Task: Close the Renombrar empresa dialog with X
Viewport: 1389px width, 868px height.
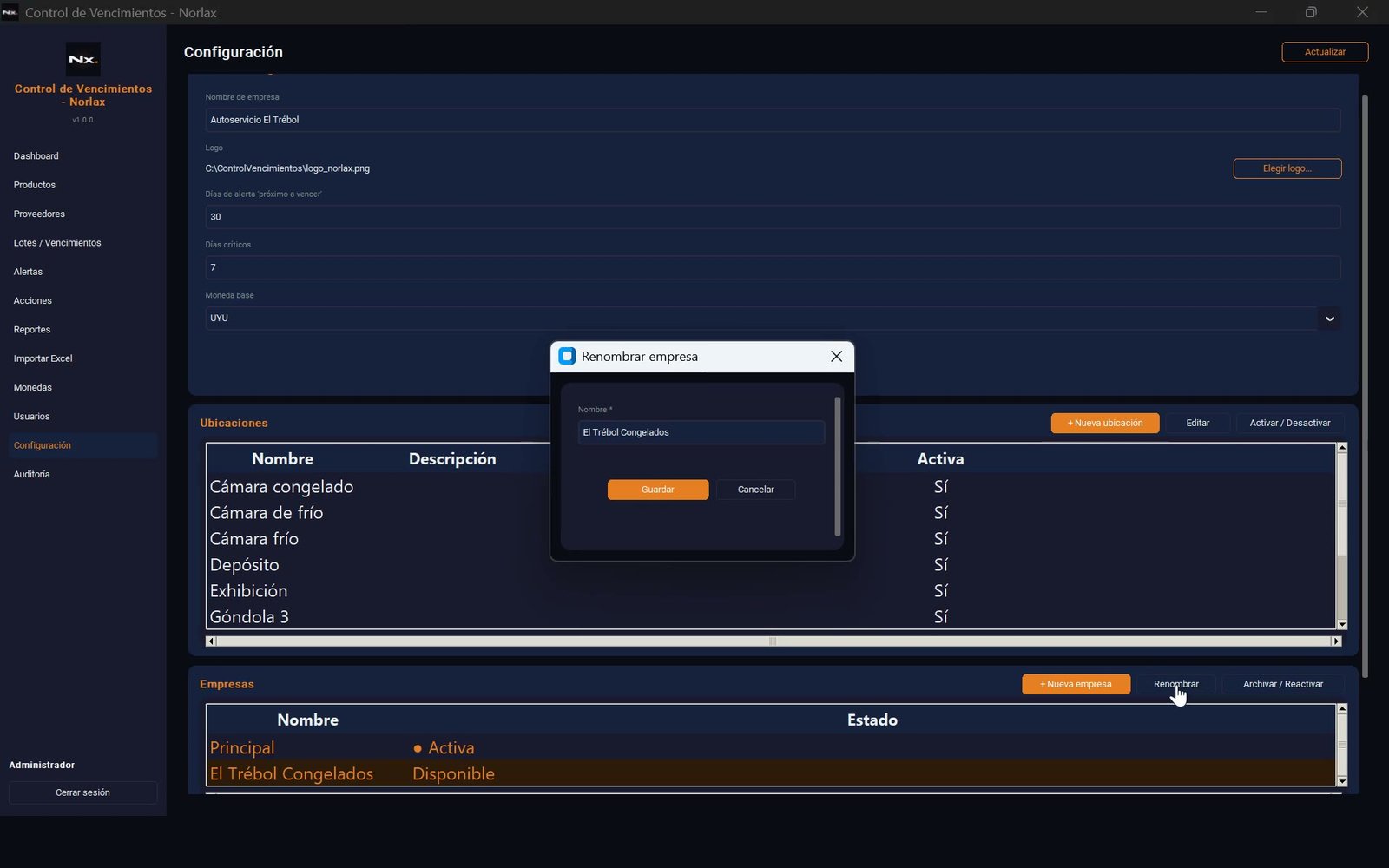Action: pos(836,357)
